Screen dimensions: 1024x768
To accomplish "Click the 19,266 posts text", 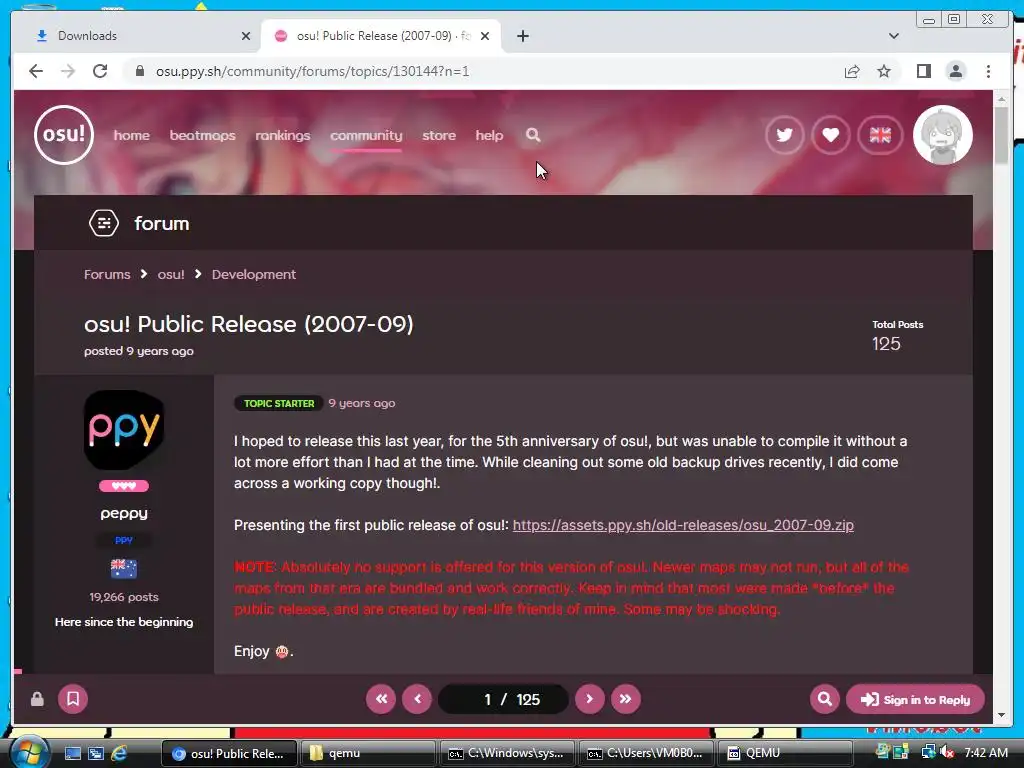I will pos(123,597).
